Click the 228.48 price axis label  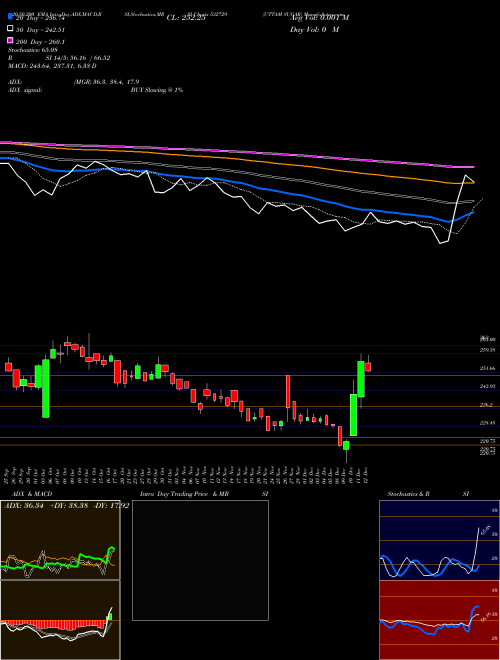[488, 423]
